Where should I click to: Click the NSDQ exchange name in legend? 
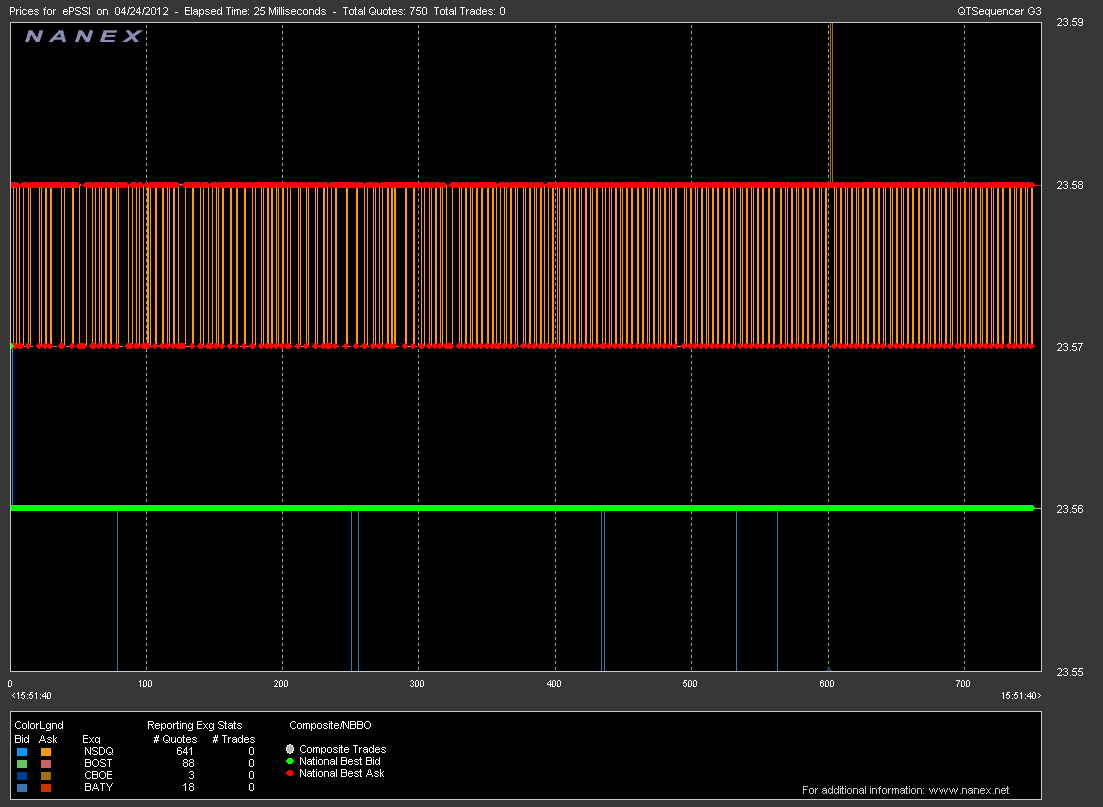pyautogui.click(x=99, y=751)
